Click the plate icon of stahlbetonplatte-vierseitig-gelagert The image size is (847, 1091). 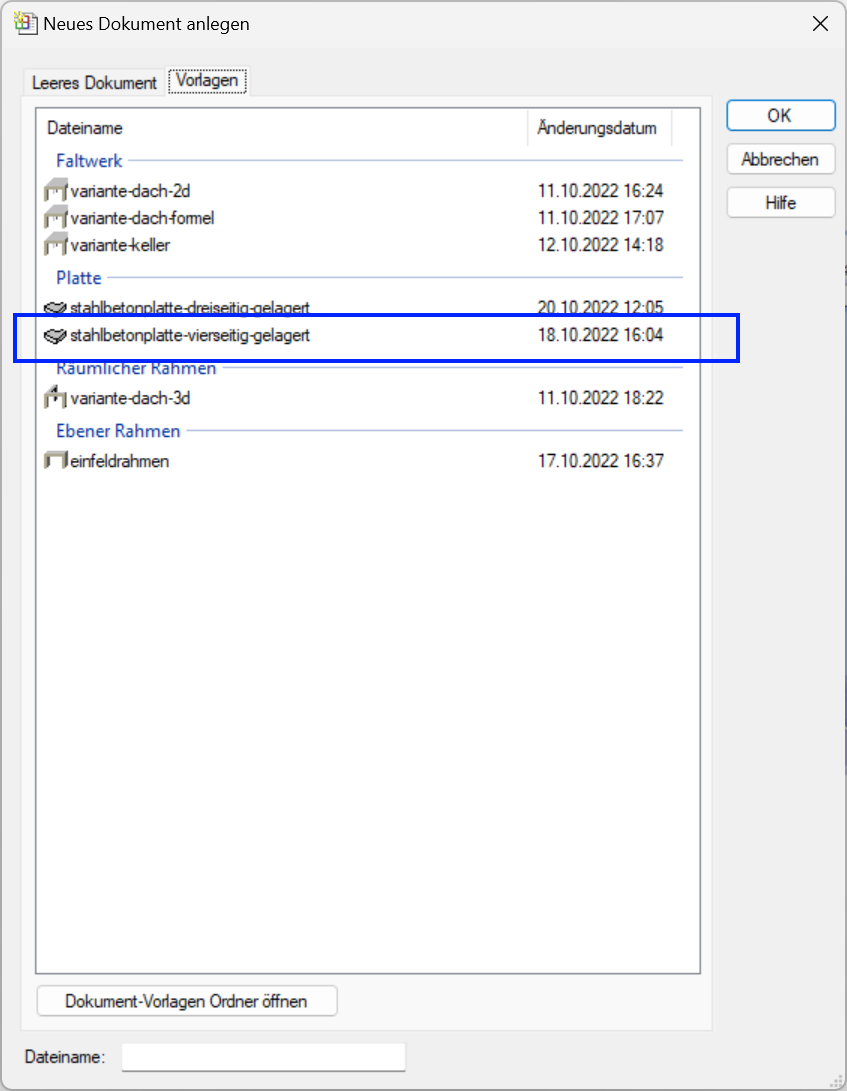pos(55,335)
